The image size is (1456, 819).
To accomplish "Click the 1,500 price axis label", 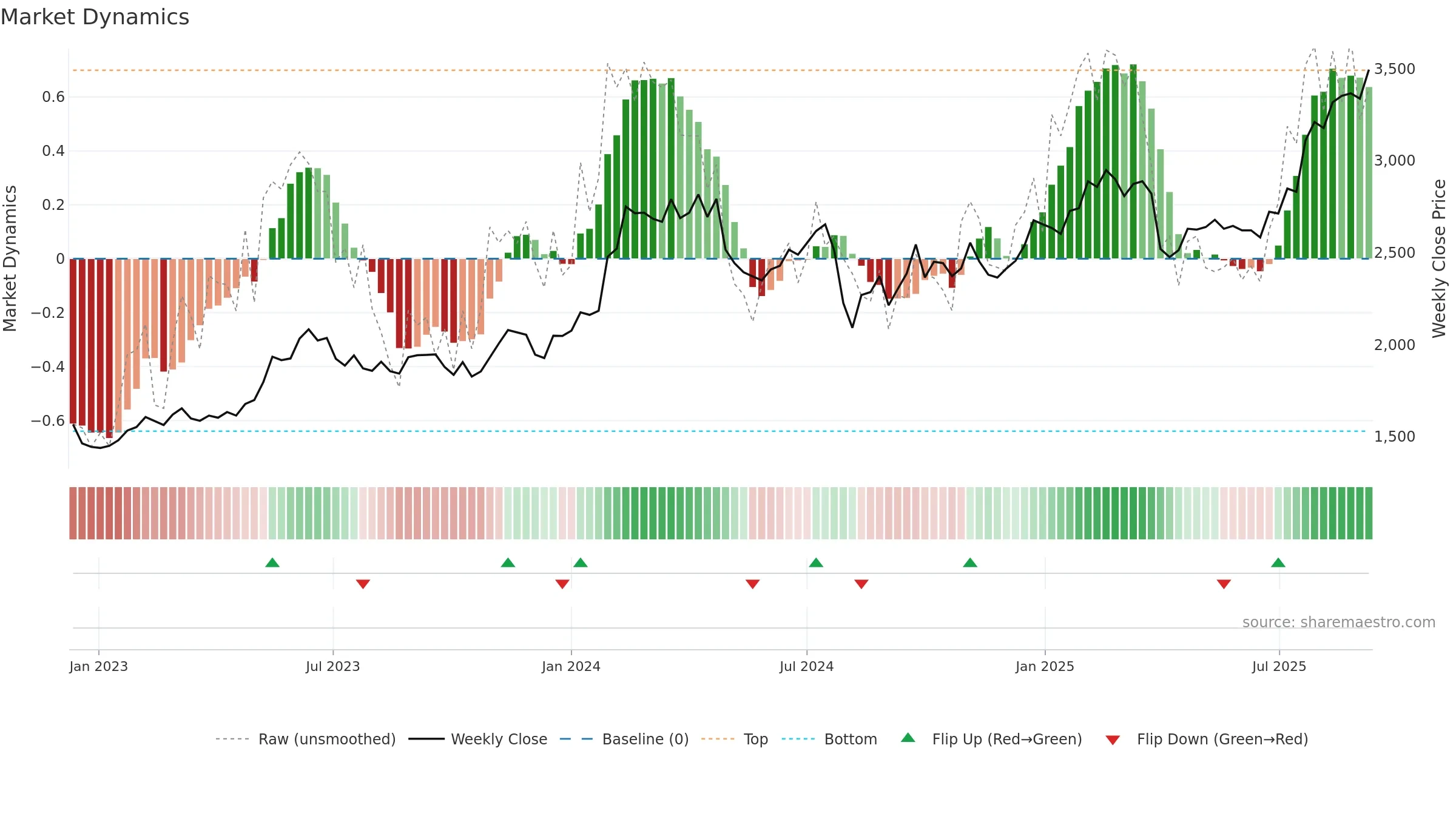I will pyautogui.click(x=1395, y=436).
